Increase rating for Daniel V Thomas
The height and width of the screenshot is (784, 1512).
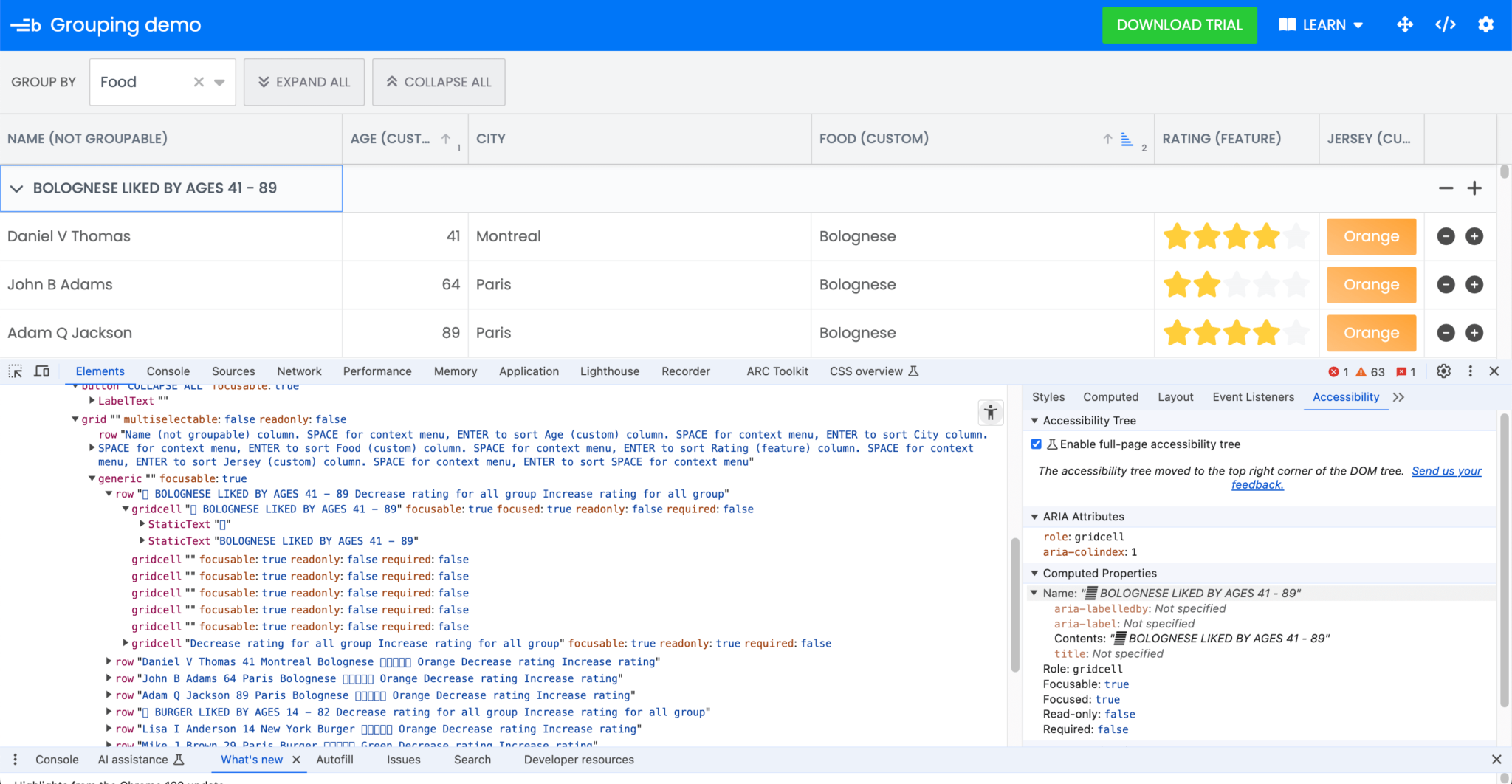pos(1474,236)
